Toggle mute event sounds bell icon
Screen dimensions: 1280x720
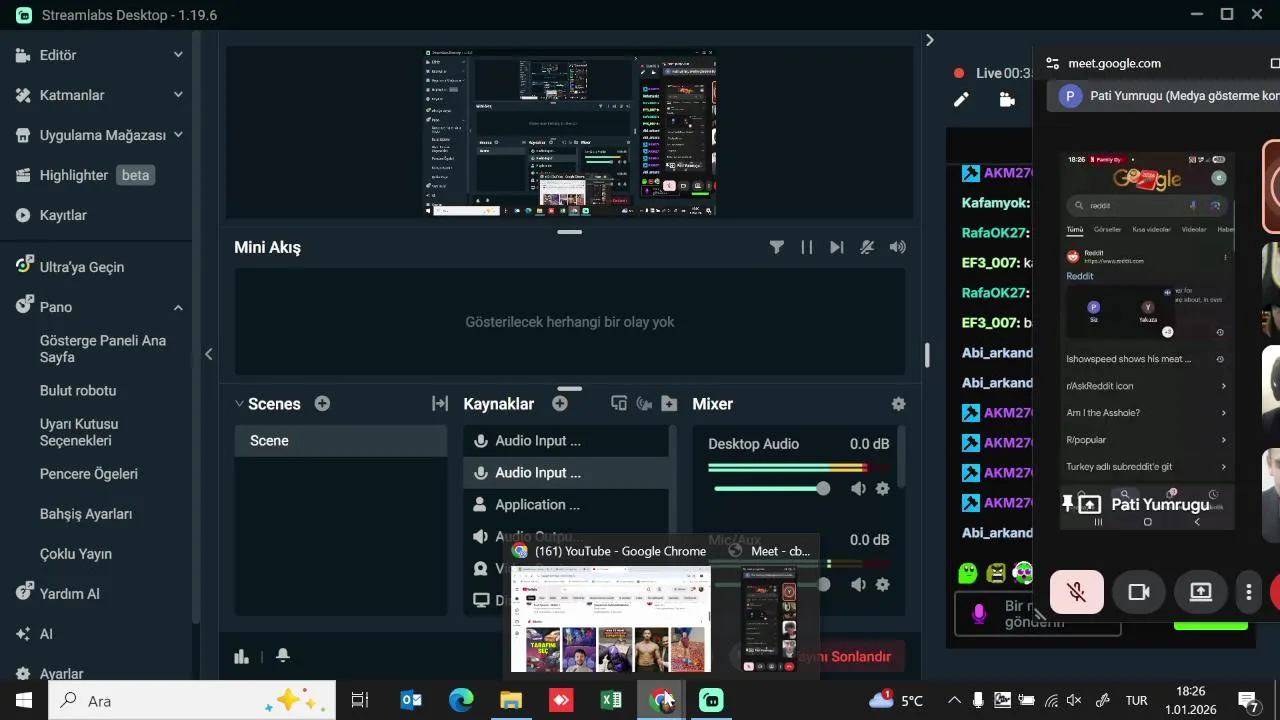tap(868, 247)
